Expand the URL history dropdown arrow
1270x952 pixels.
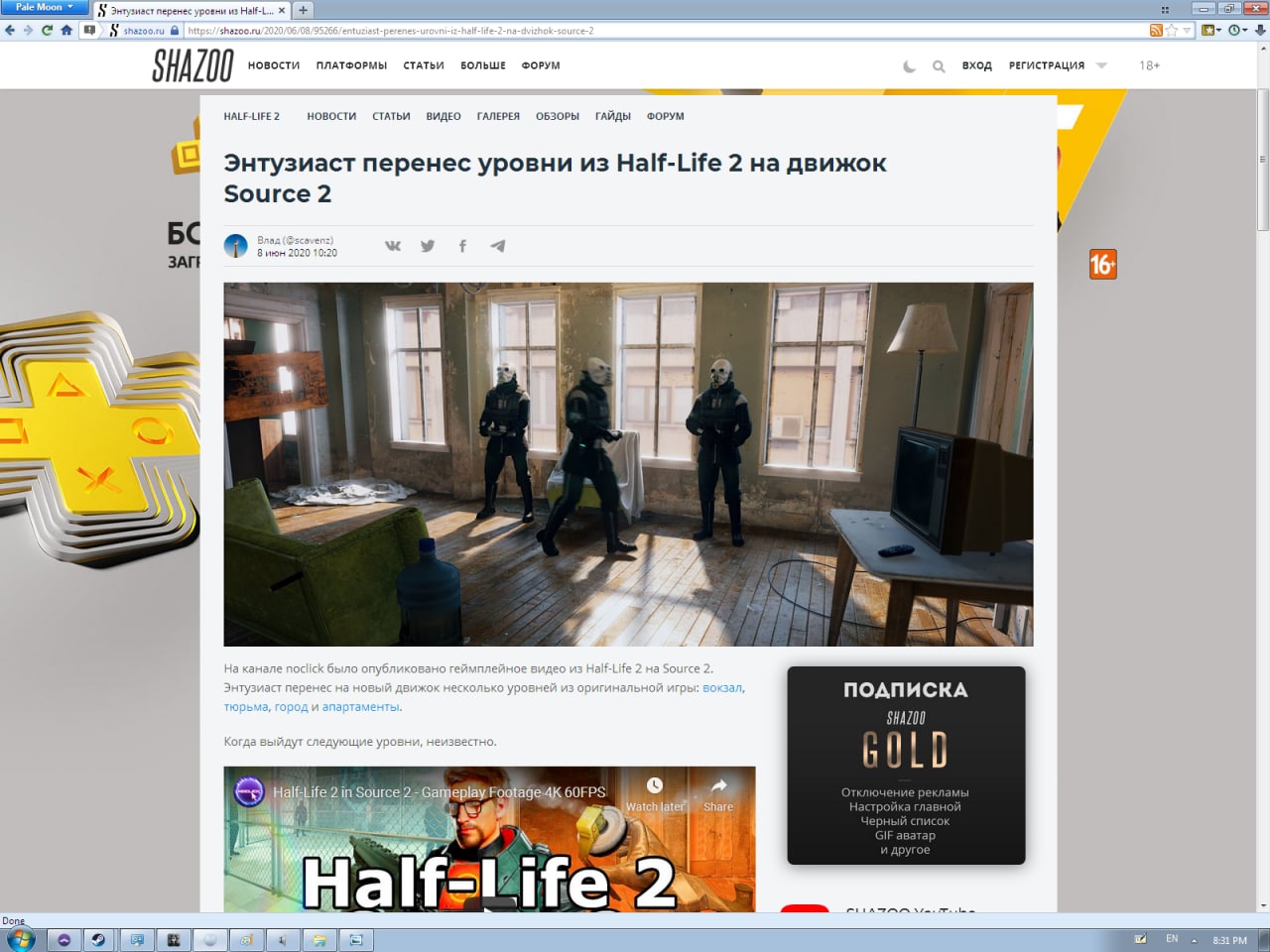(1187, 31)
